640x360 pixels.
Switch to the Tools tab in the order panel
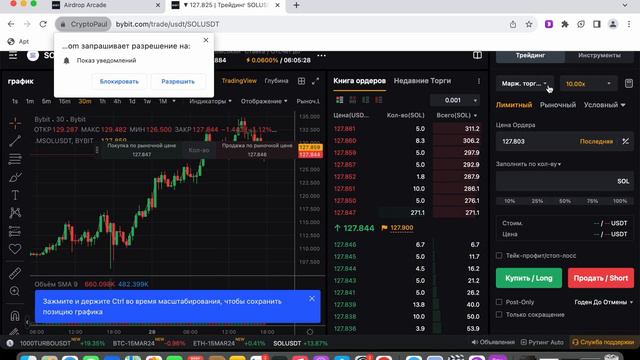click(599, 55)
